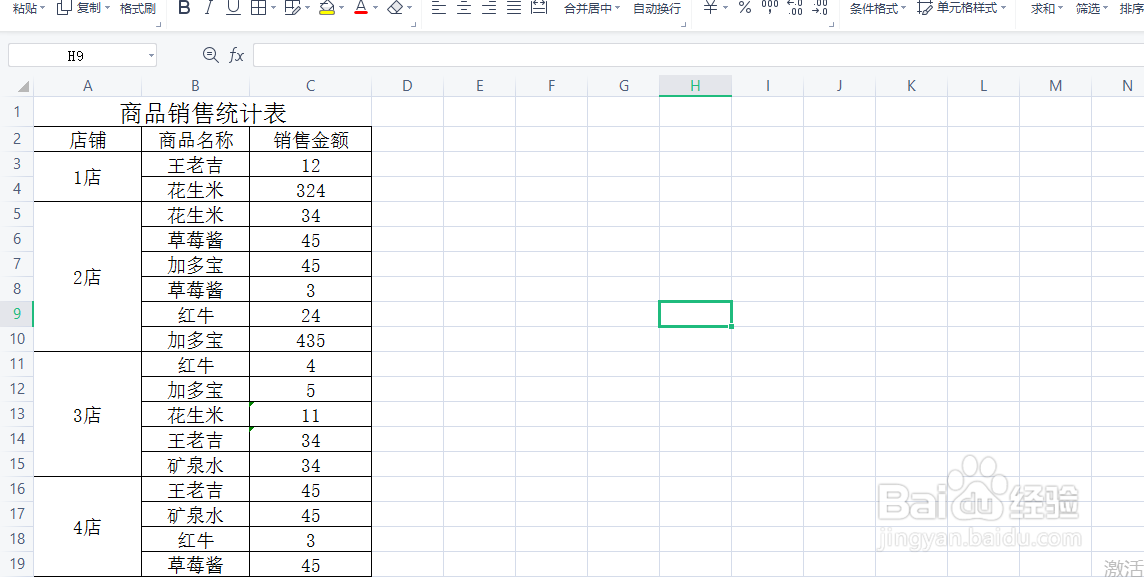1144x577 pixels.
Task: Select the 商品名称 header cell
Action: click(x=196, y=139)
